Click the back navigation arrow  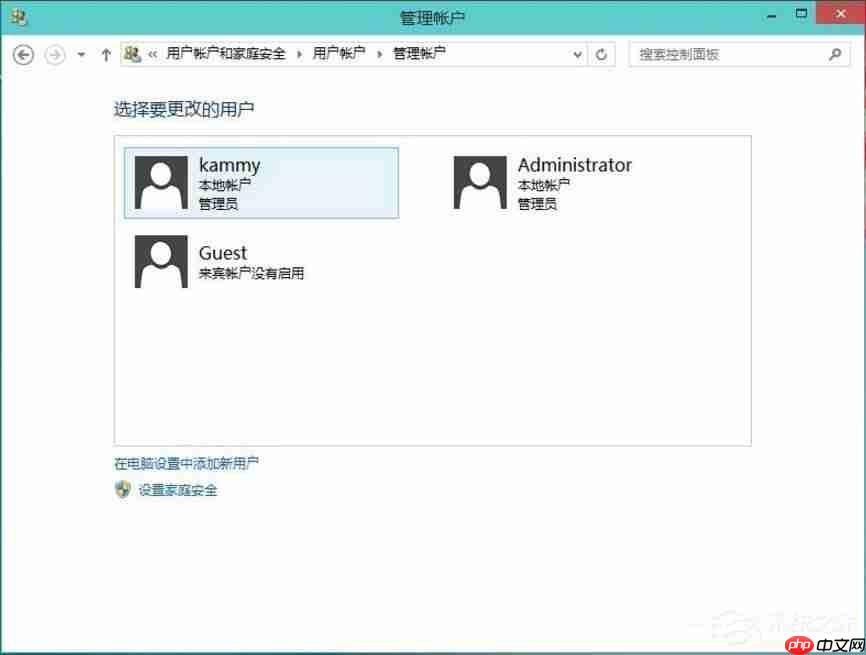point(22,55)
